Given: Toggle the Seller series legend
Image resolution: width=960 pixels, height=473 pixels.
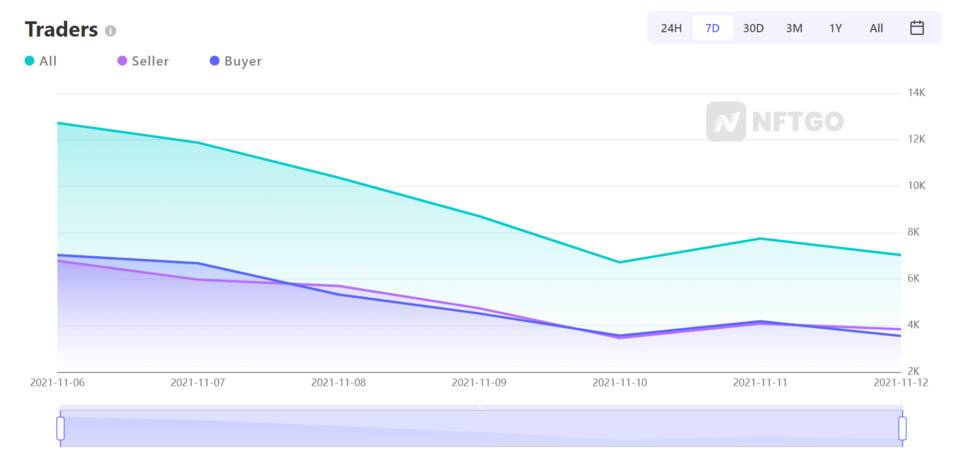Looking at the screenshot, I should [x=143, y=61].
